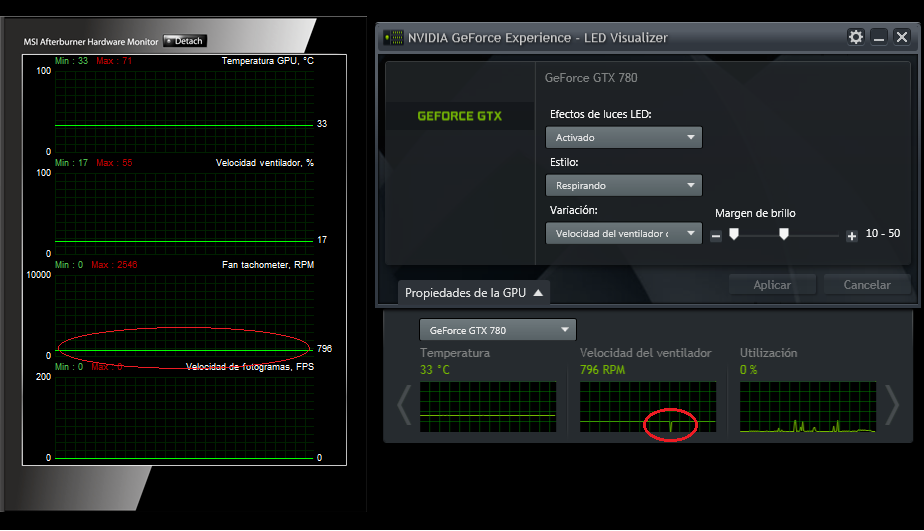This screenshot has width=924, height=531.
Task: Click the Fan tachometer RPM graph label
Action: coord(268,265)
